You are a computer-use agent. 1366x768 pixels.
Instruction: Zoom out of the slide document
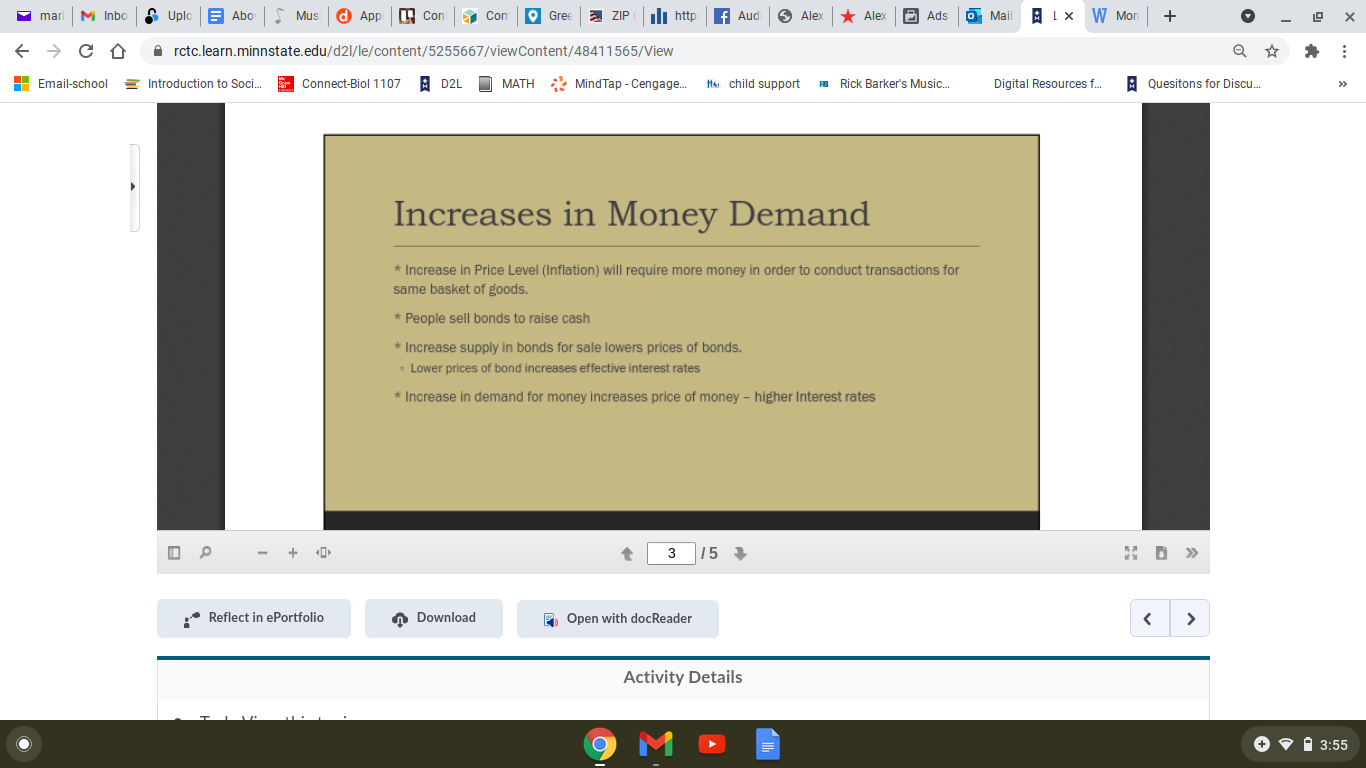coord(261,552)
